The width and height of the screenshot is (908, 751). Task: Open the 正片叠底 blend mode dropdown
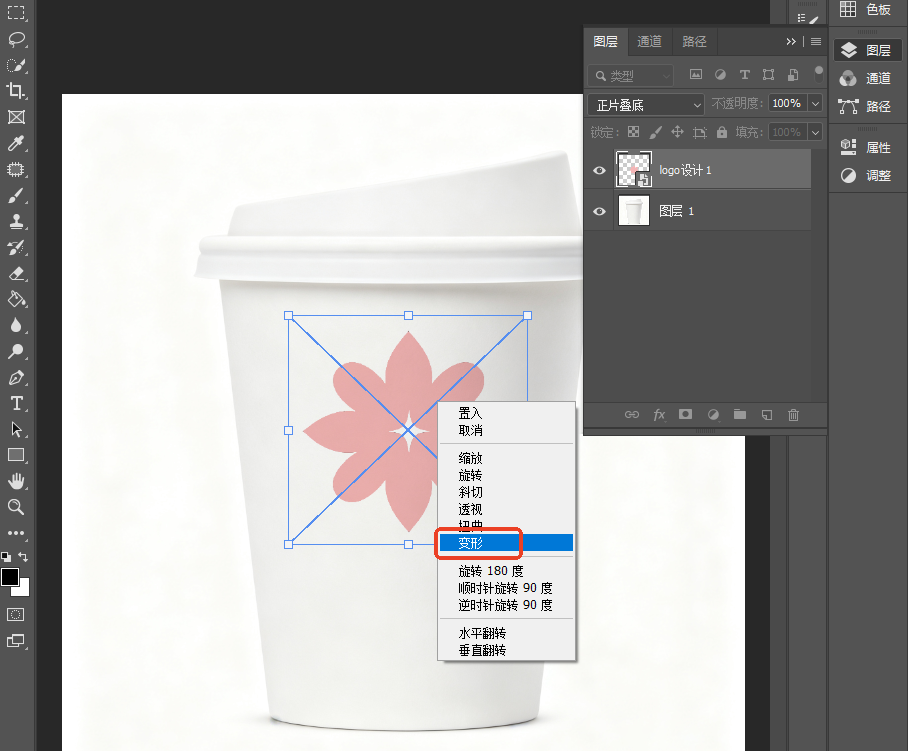coord(646,105)
